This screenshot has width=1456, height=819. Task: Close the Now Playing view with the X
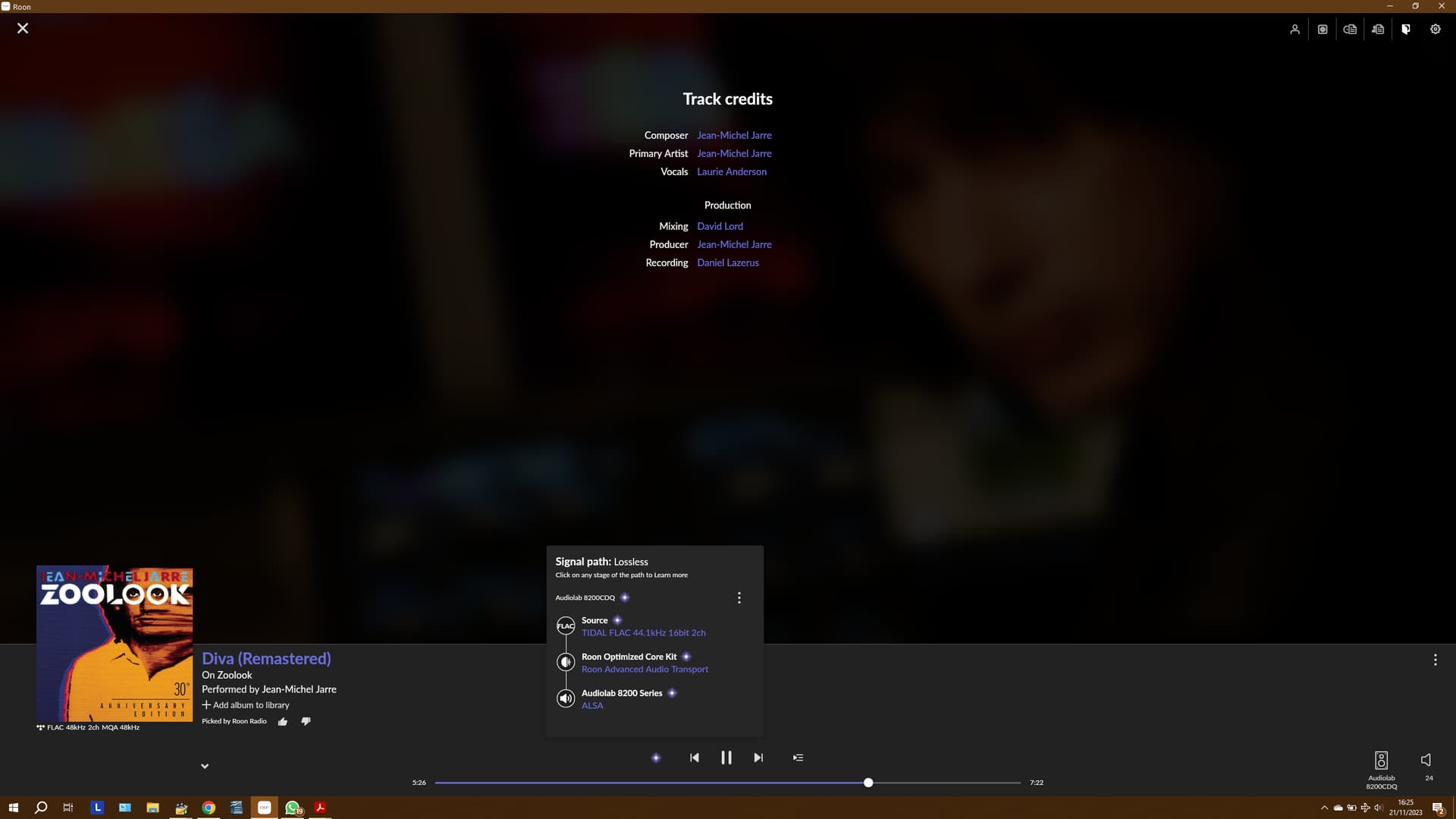[x=23, y=28]
